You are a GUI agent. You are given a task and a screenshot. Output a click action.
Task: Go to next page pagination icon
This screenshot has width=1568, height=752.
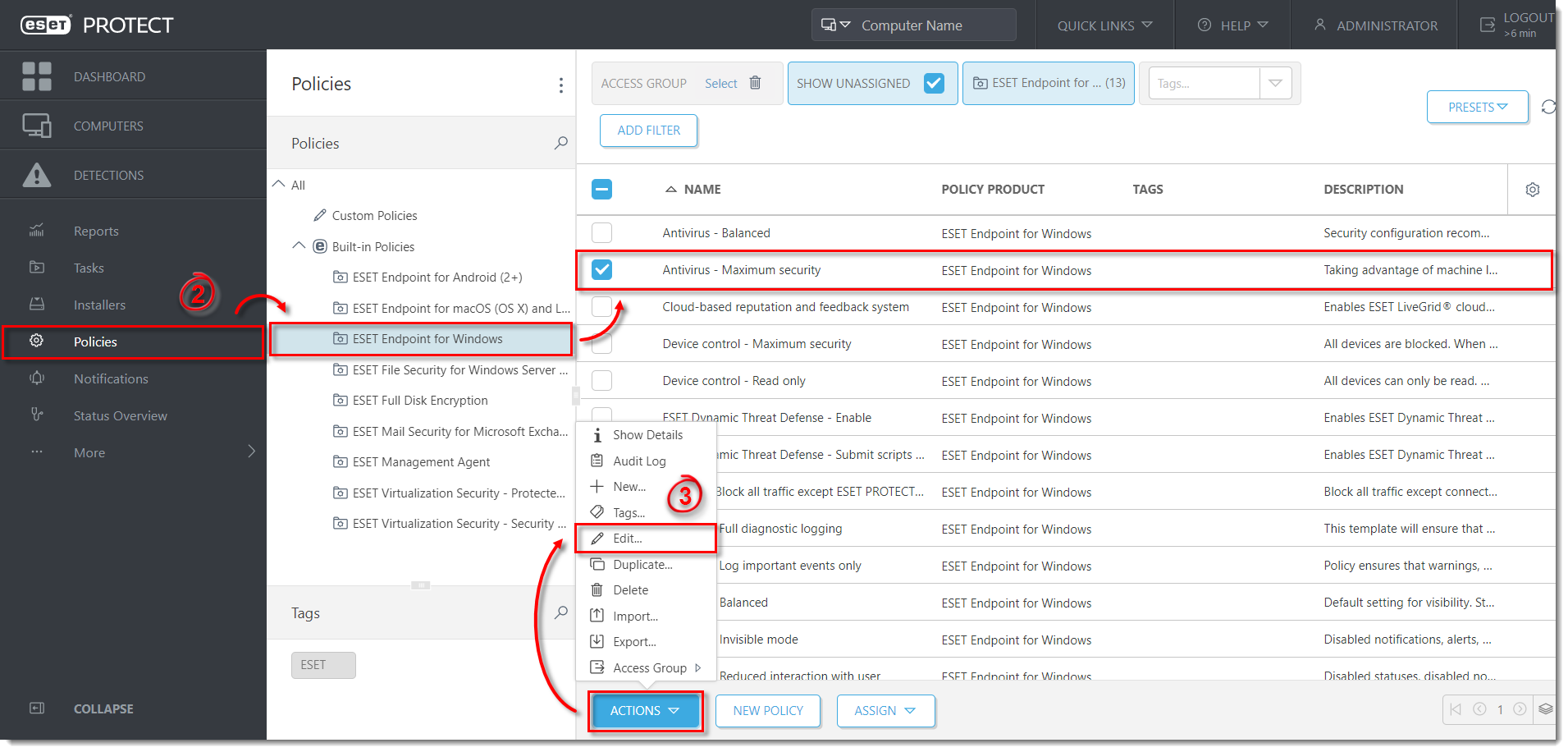coord(1520,709)
